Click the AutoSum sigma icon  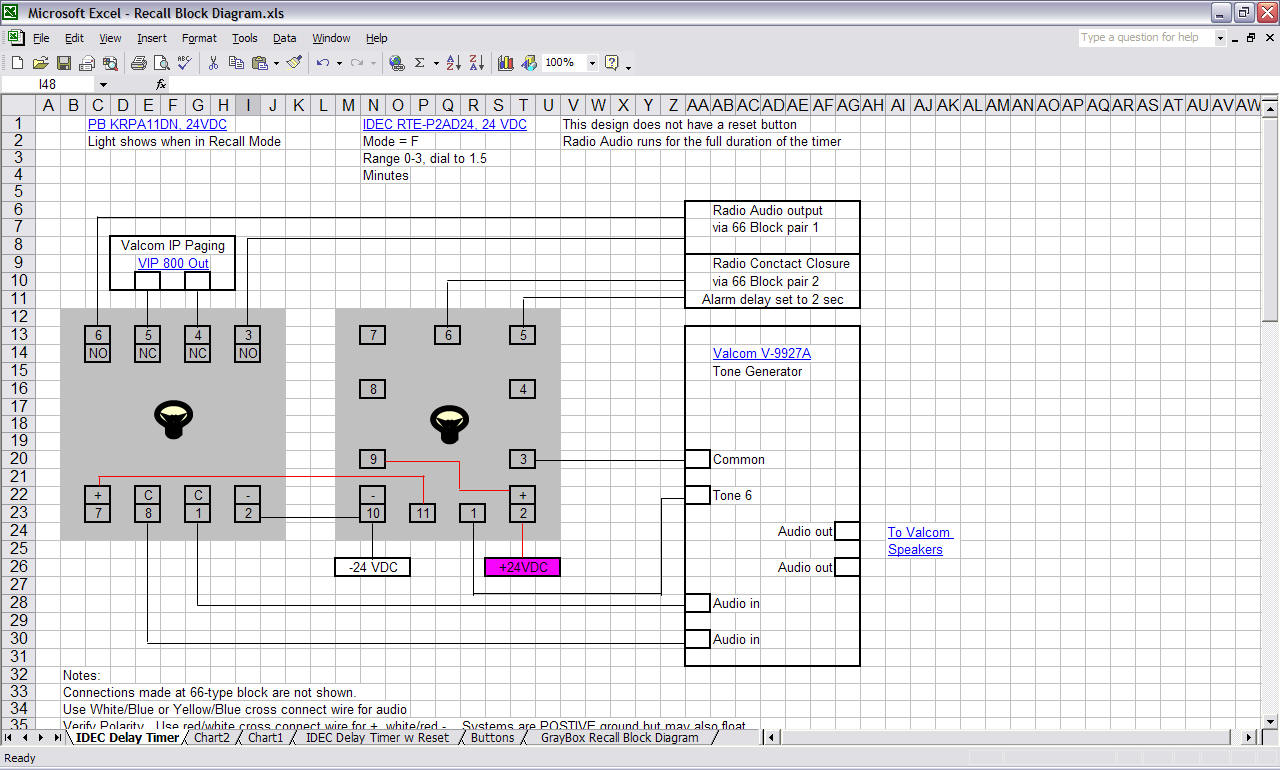pos(420,63)
